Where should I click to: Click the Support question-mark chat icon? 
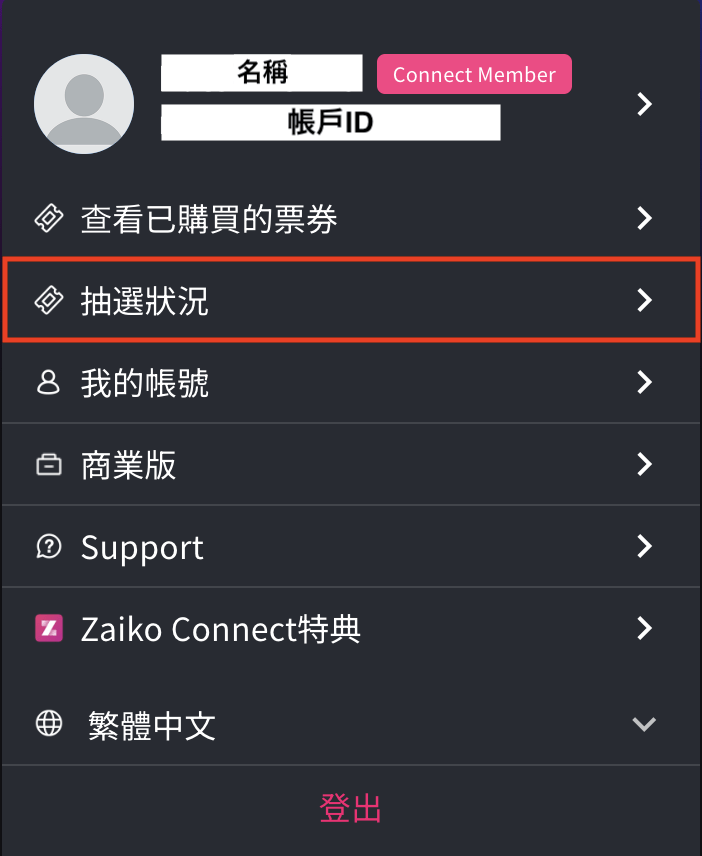49,546
